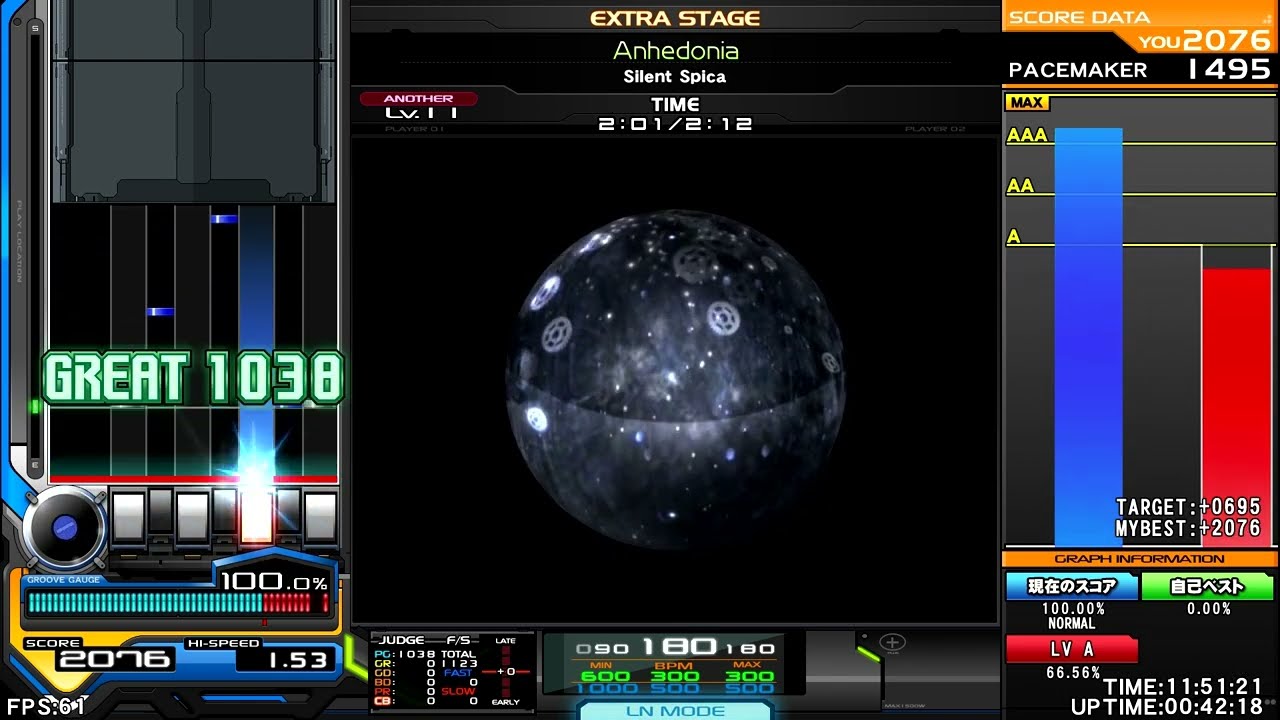Click the 現在のスコア graph label
This screenshot has height=720, width=1280.
[1072, 586]
